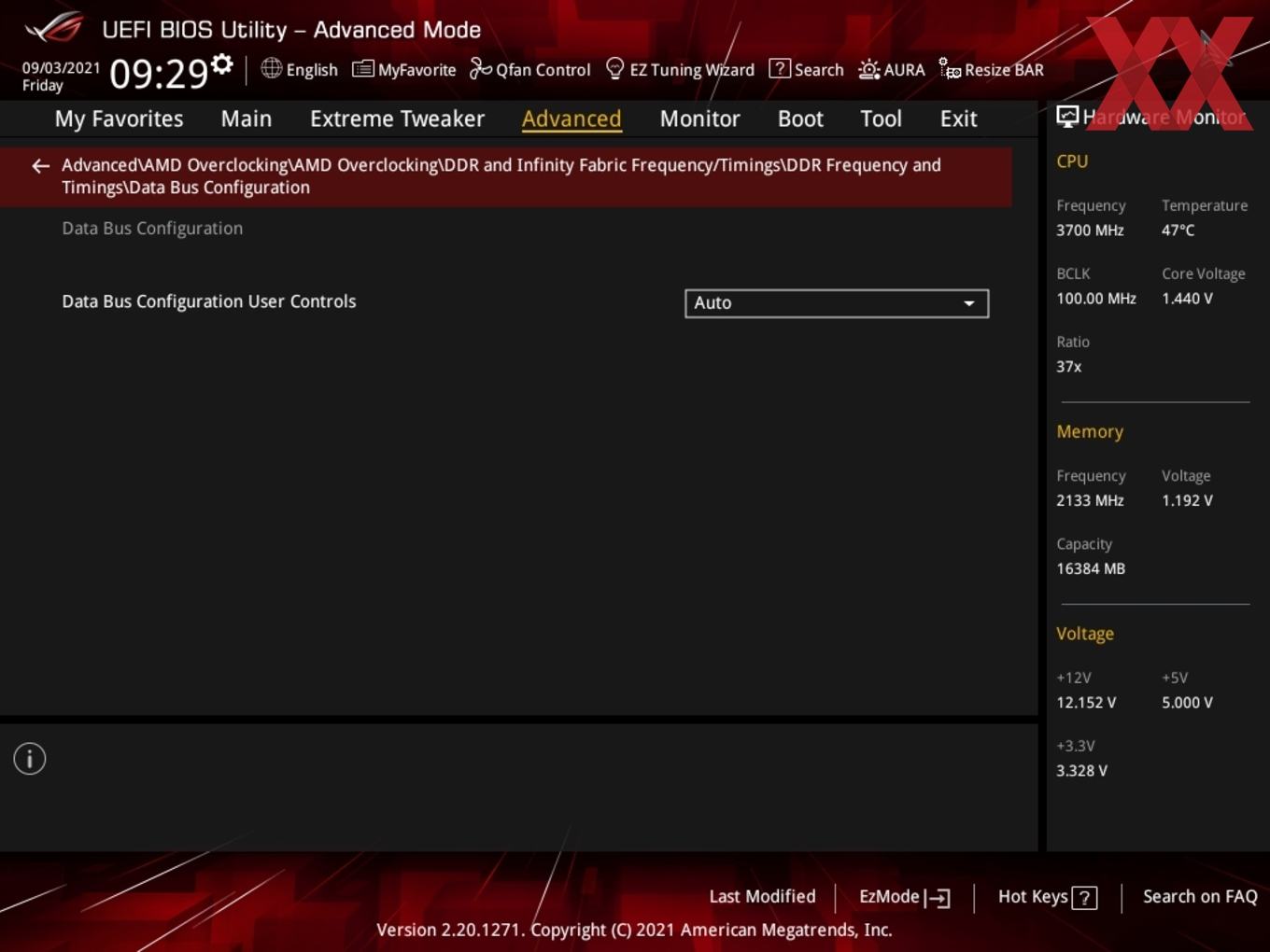Open the Extreme Tweaker tab

[397, 119]
